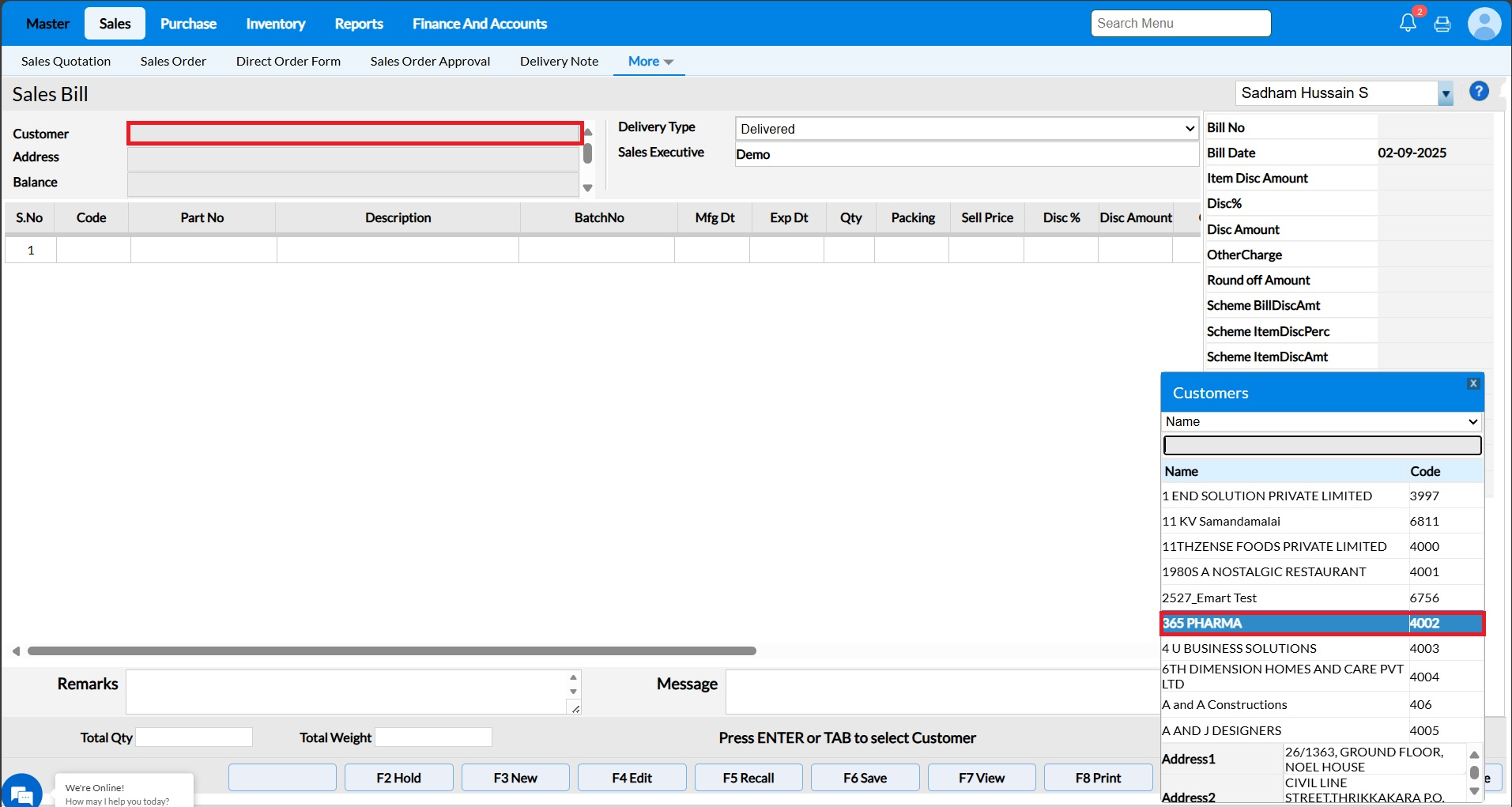
Task: Click the F2 Hold button
Action: (x=399, y=778)
